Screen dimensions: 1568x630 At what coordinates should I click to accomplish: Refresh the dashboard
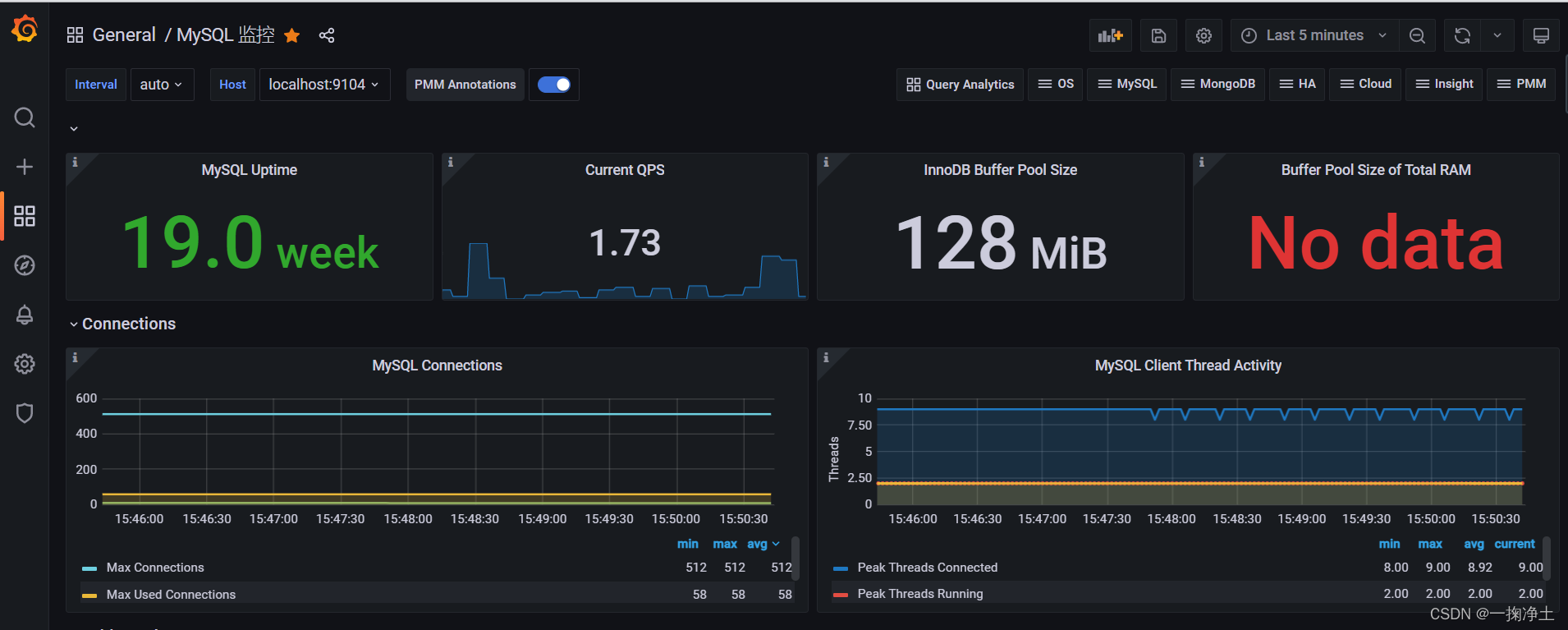point(1462,35)
